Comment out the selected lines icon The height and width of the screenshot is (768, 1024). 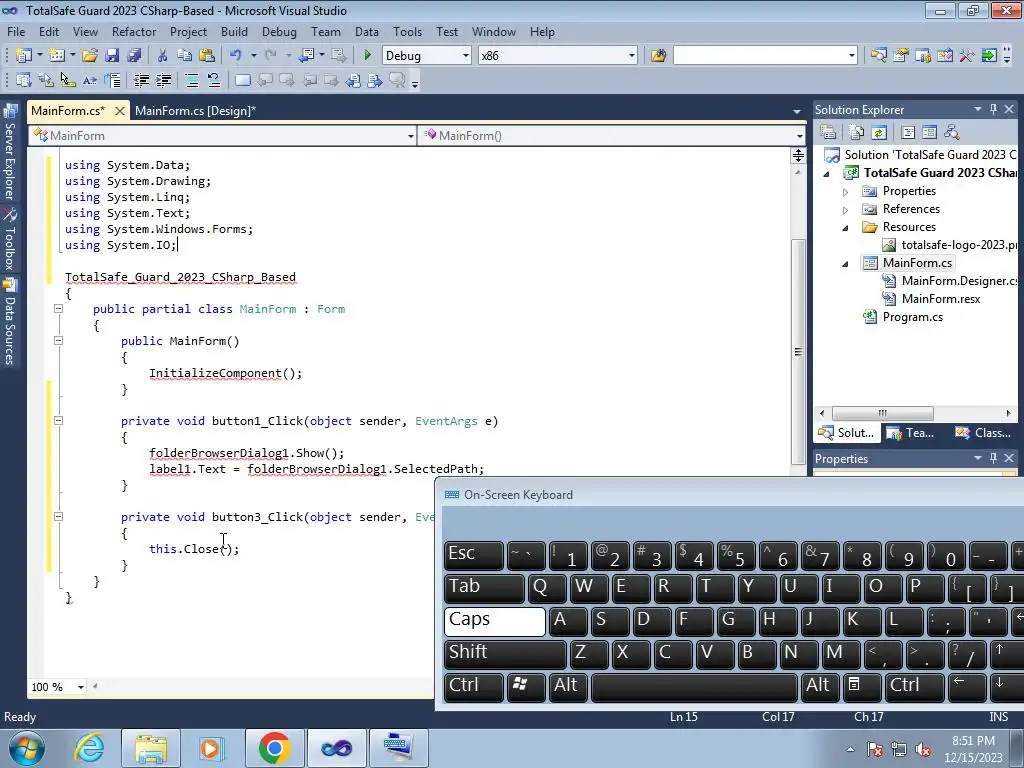192,80
